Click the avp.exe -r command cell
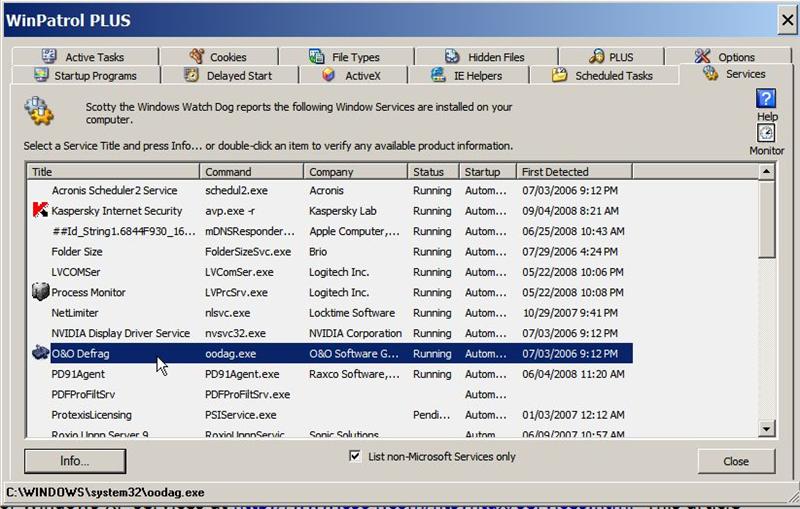The height and width of the screenshot is (509, 800). [x=230, y=211]
